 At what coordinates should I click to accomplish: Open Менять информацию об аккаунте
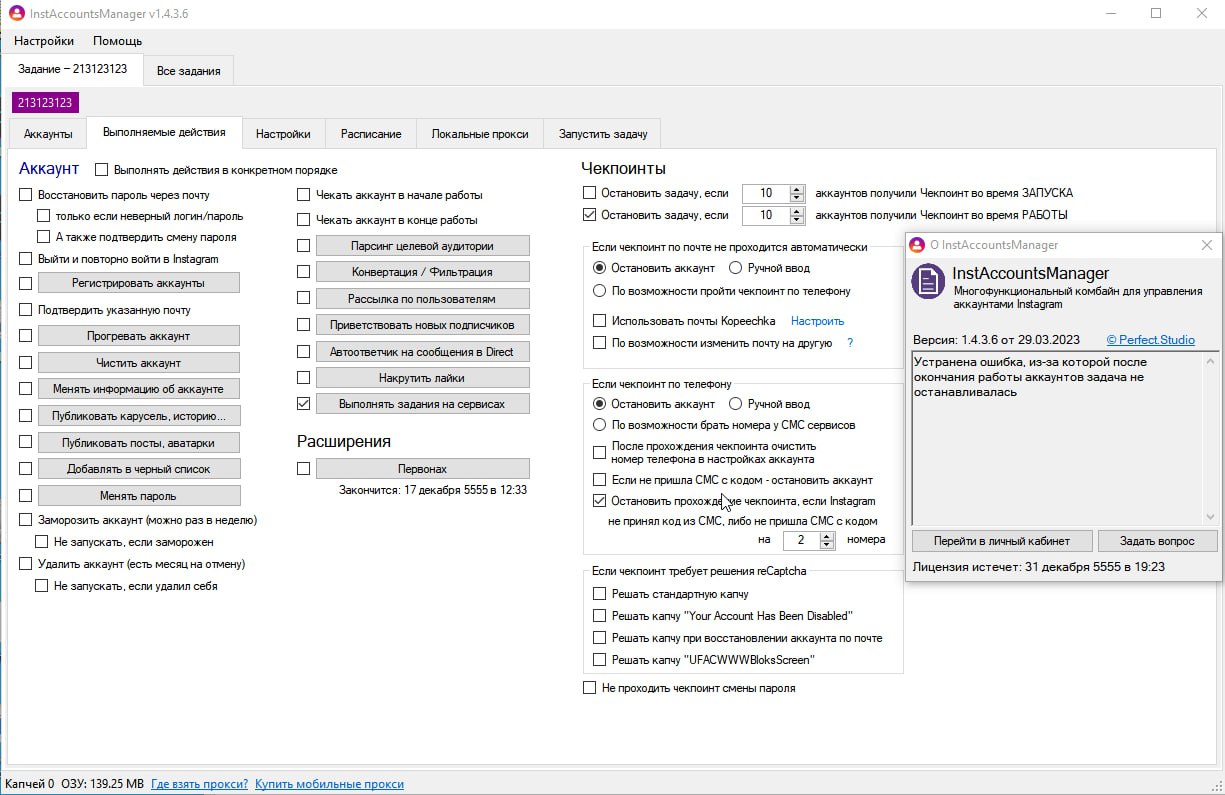coord(139,389)
